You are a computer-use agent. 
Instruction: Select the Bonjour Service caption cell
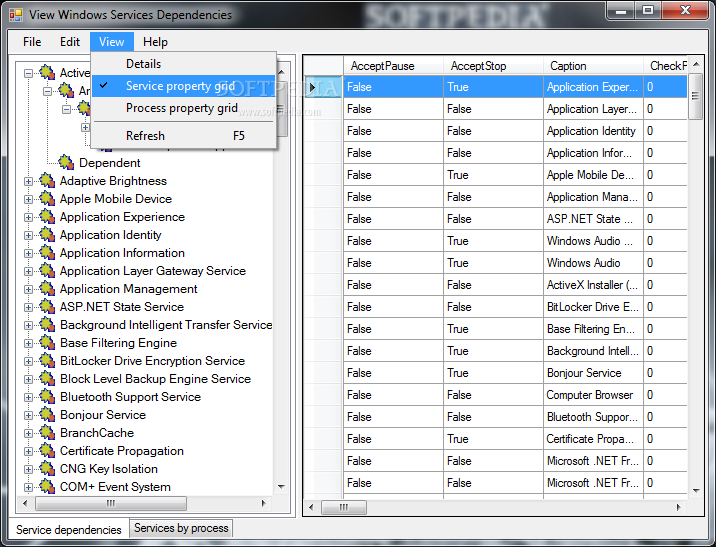(593, 373)
